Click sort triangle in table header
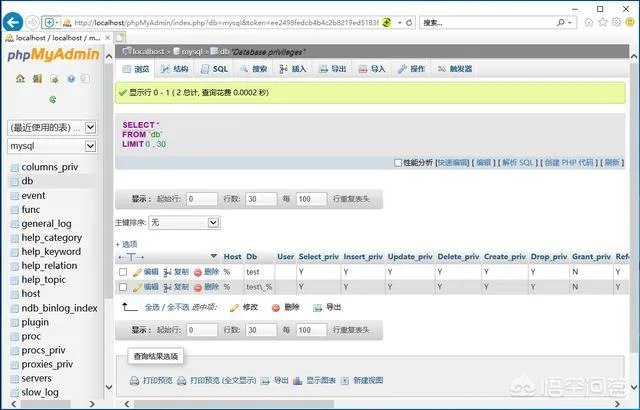Screen dimensions: 640x410 (x=213, y=256)
